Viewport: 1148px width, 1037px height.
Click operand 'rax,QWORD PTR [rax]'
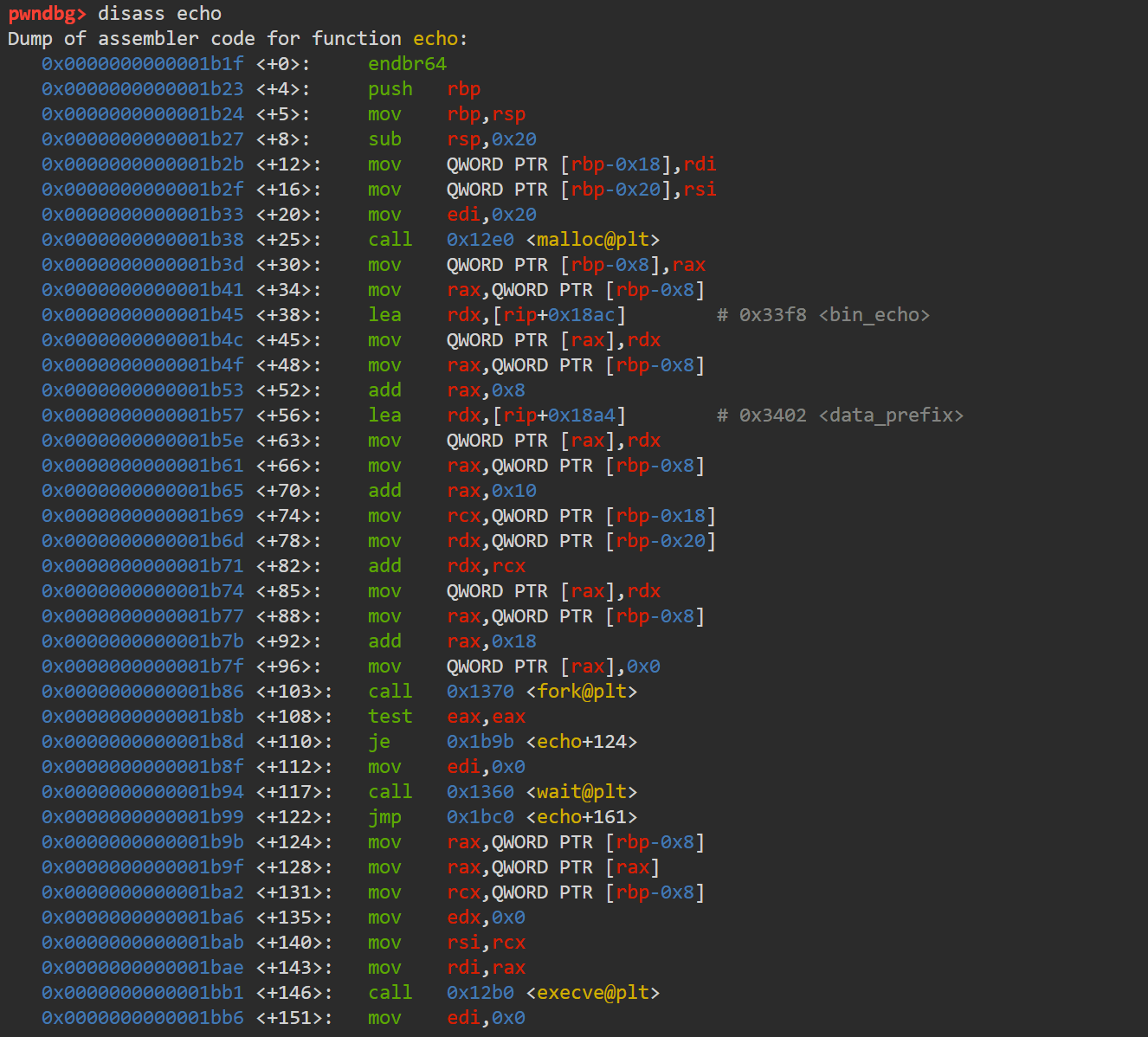point(554,867)
